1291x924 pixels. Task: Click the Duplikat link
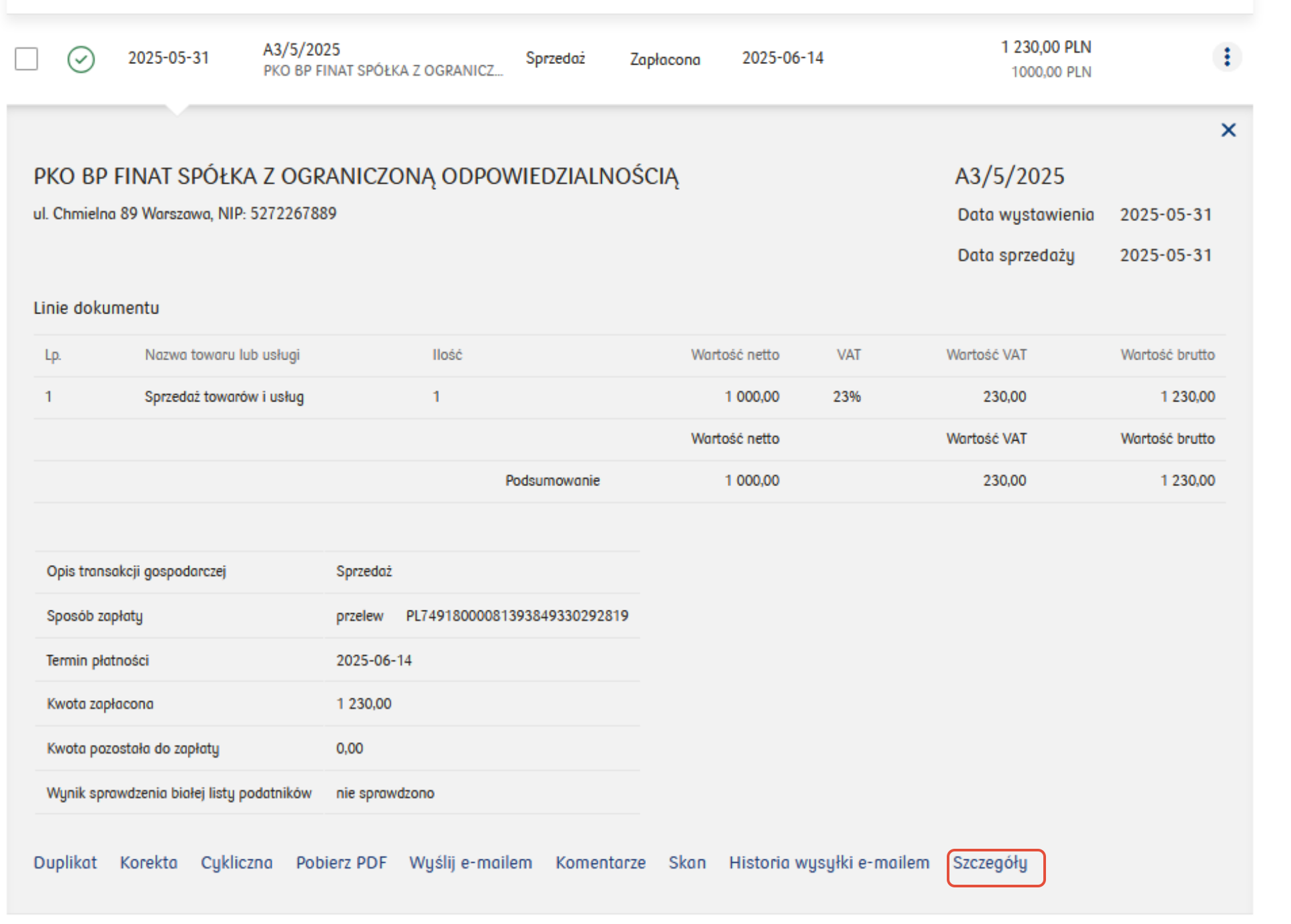65,863
